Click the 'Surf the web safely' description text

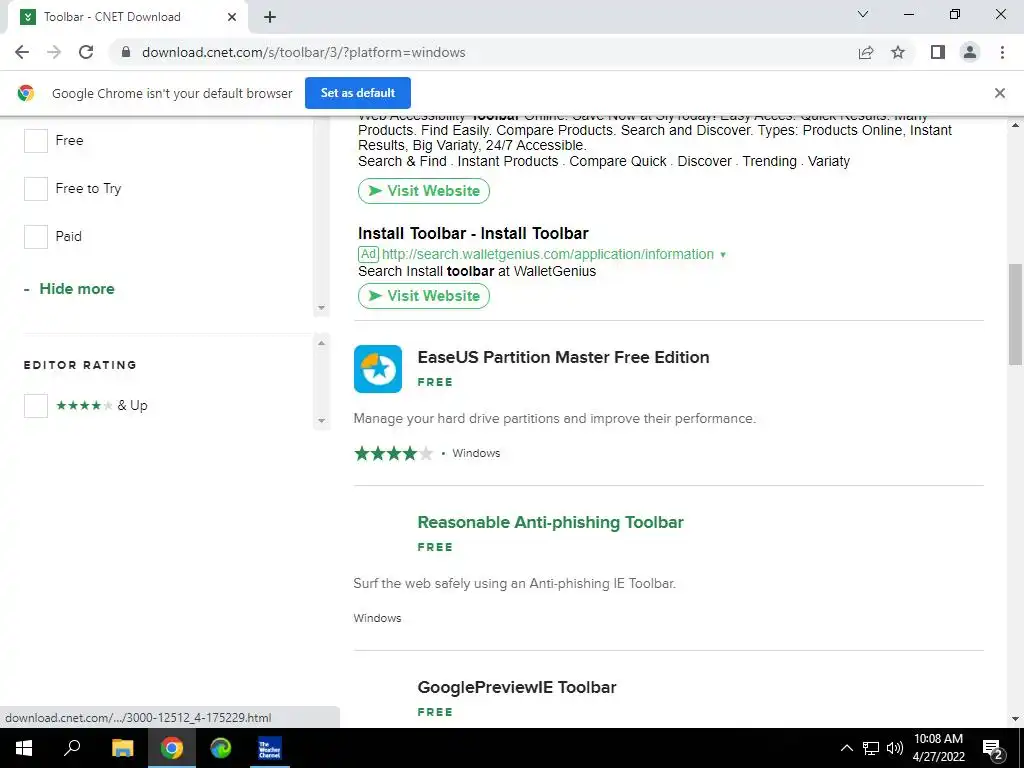(x=515, y=583)
